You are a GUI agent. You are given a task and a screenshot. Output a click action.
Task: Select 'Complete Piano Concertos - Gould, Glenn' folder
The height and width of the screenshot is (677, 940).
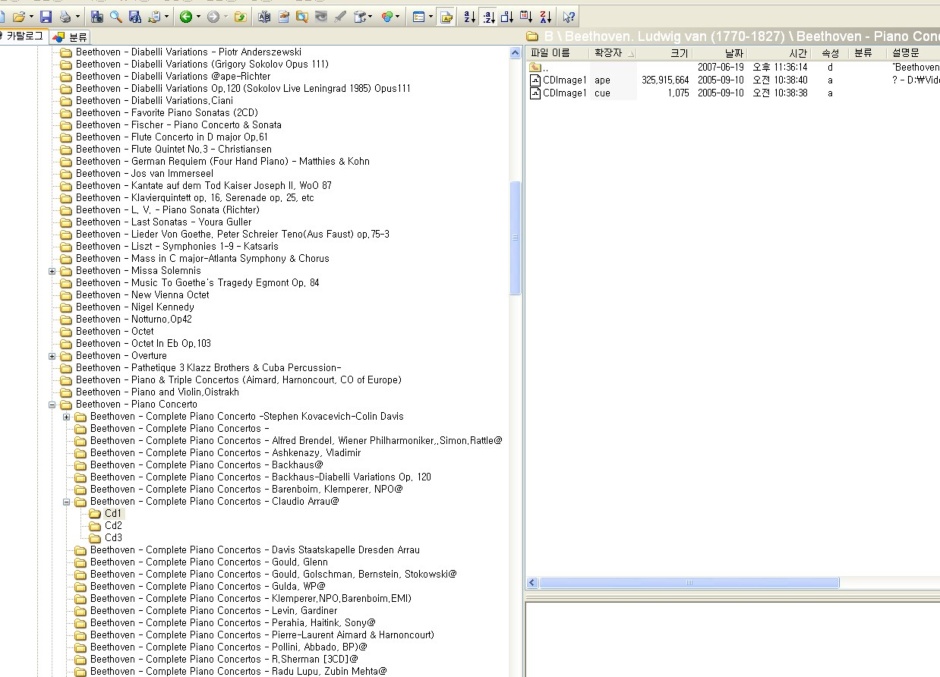pyautogui.click(x=209, y=562)
